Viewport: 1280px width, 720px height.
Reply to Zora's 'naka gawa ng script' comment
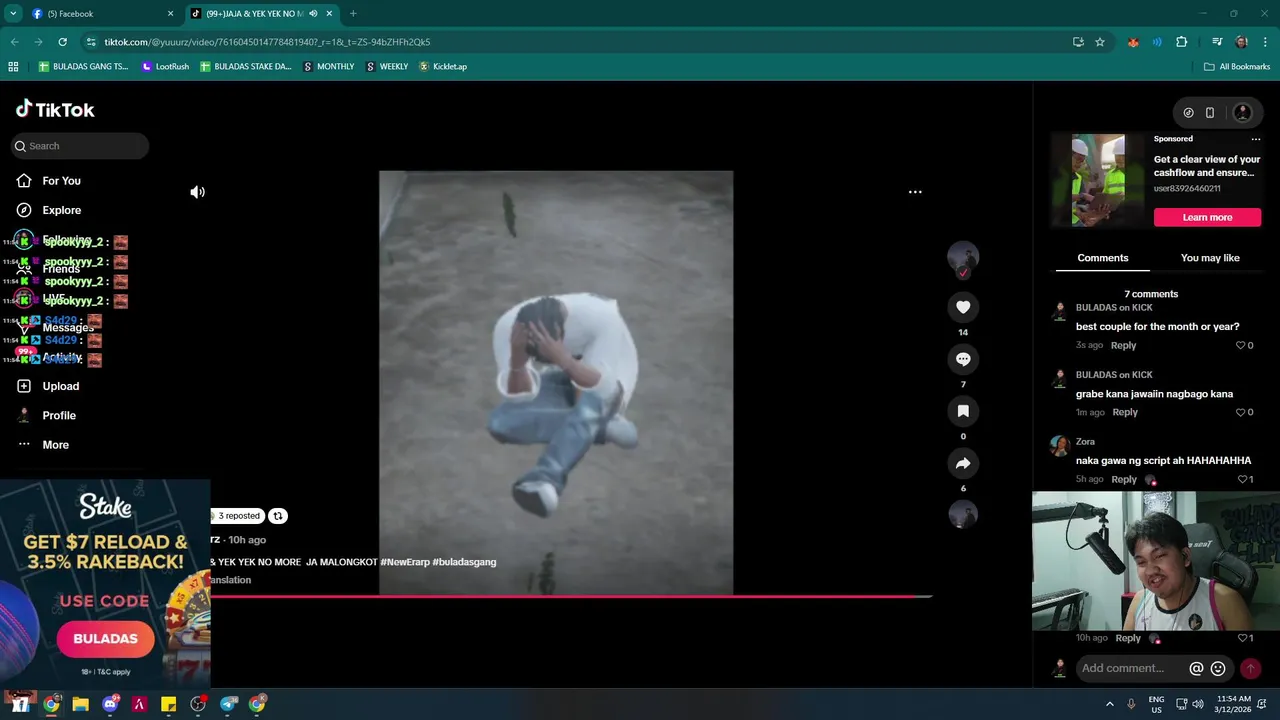(x=1124, y=479)
